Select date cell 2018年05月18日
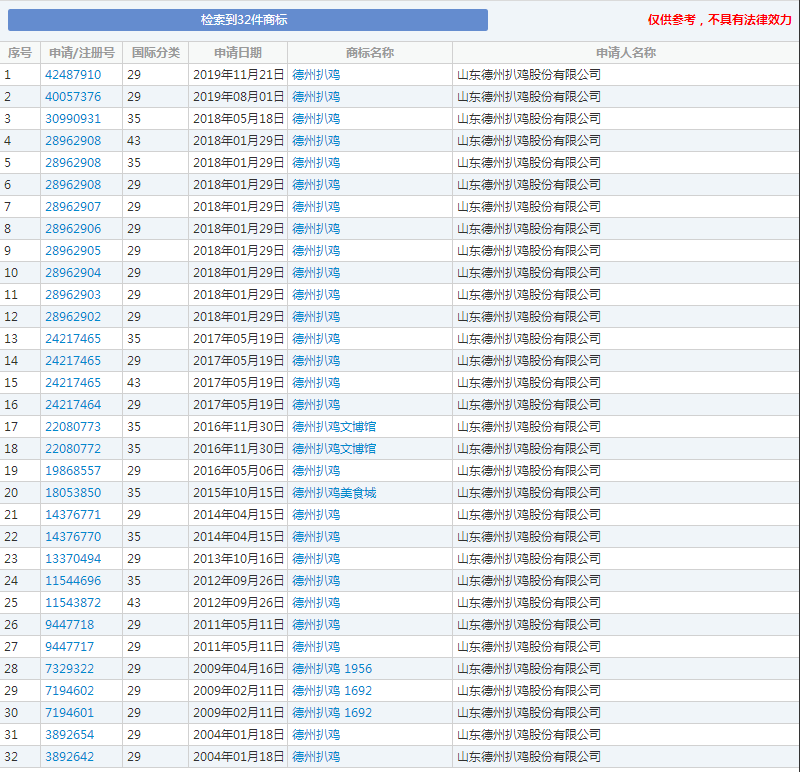This screenshot has height=772, width=802. pos(238,119)
